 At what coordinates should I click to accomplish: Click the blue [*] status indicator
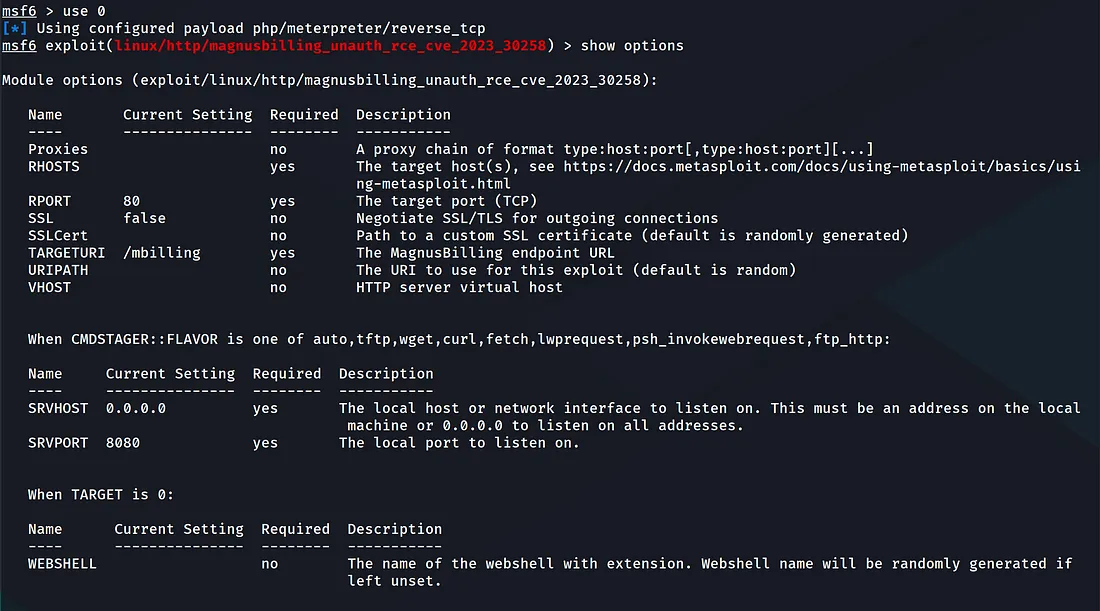[15, 29]
